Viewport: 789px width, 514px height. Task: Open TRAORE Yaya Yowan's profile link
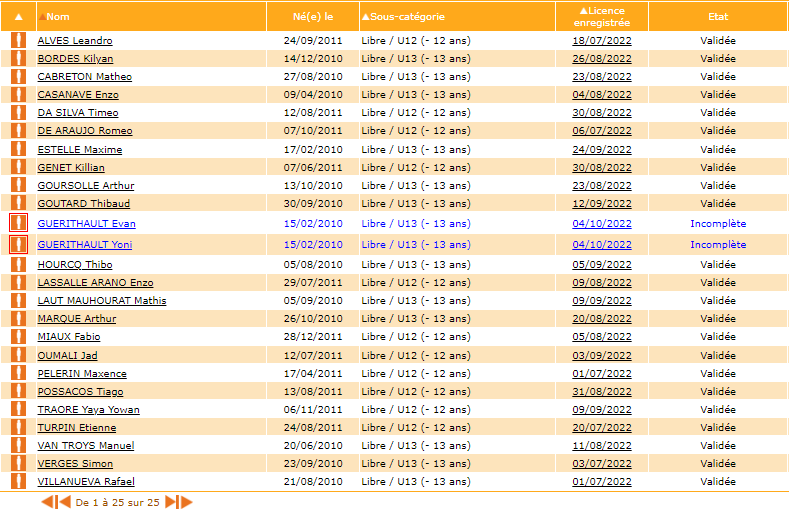88,410
